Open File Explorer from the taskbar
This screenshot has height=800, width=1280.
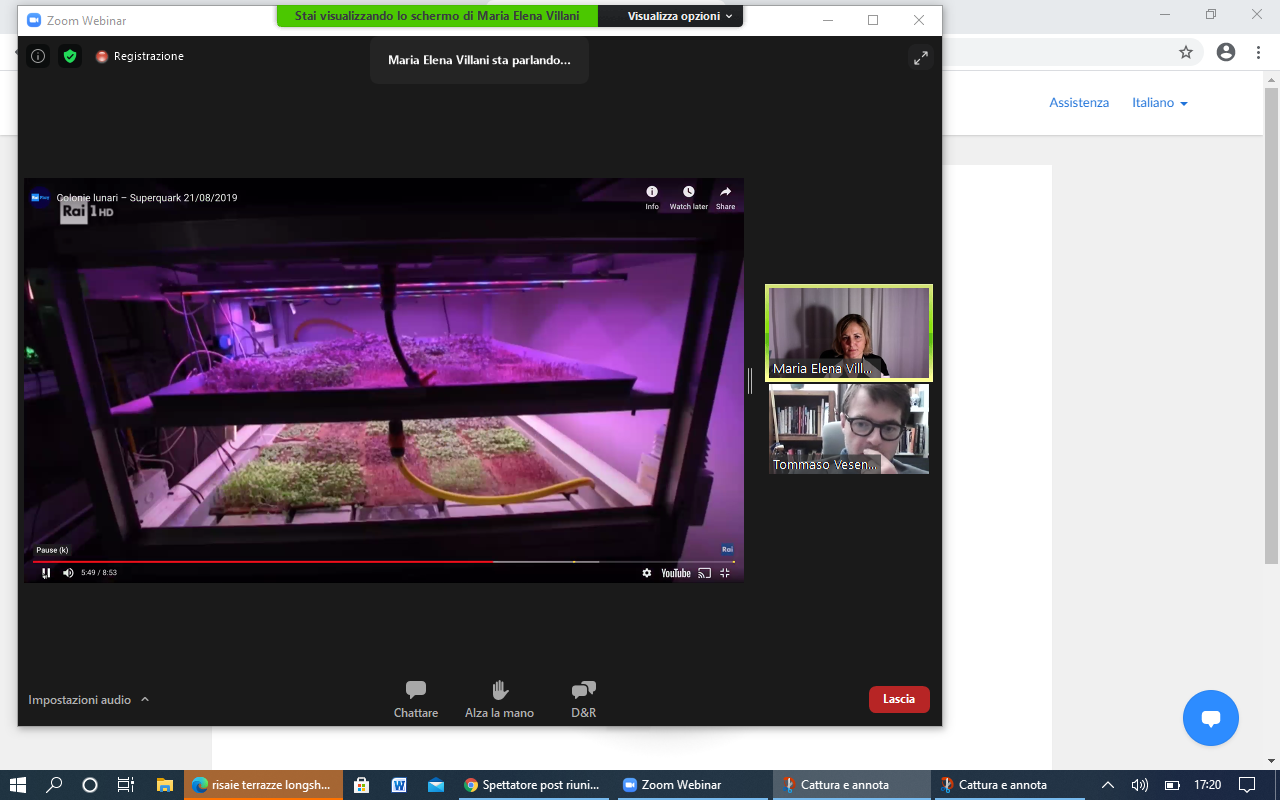coord(165,785)
